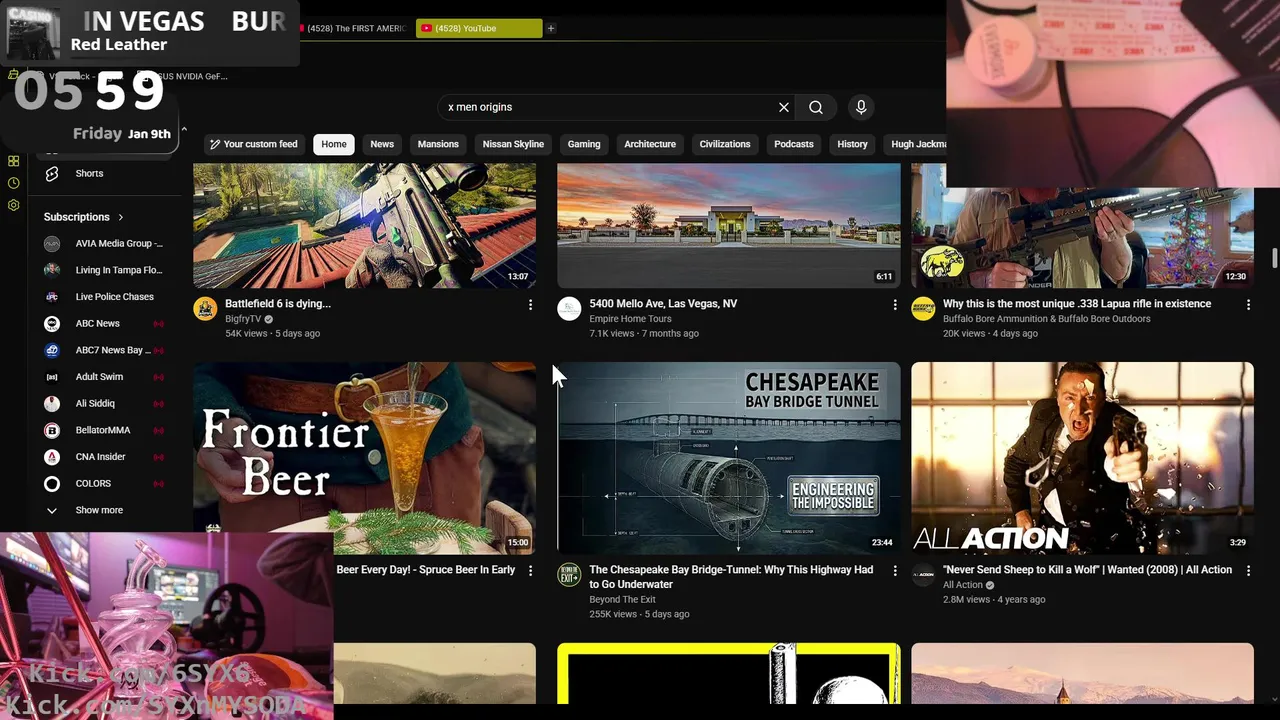
Task: Select the History filter chip
Action: pyautogui.click(x=852, y=144)
